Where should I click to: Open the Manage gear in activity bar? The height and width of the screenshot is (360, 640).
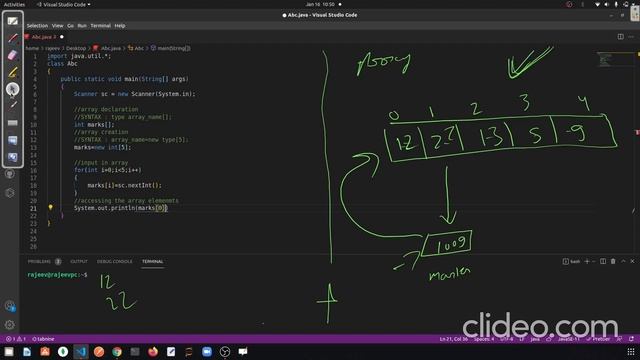[10, 325]
